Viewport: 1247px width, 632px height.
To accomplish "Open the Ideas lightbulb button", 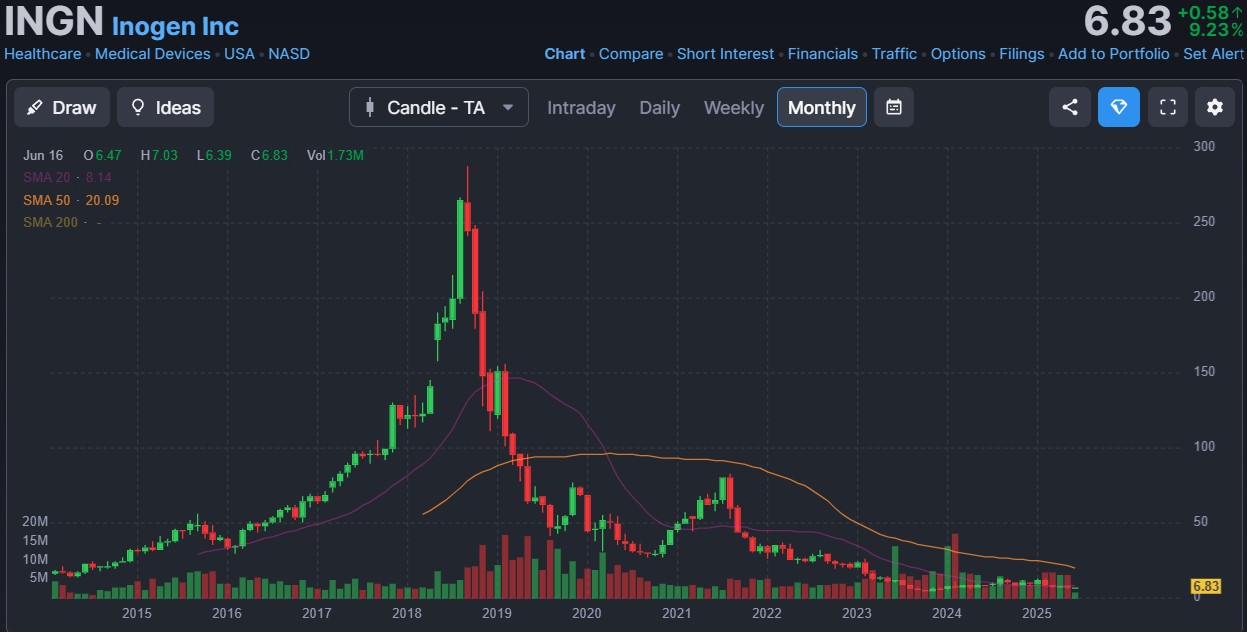I will 165,107.
